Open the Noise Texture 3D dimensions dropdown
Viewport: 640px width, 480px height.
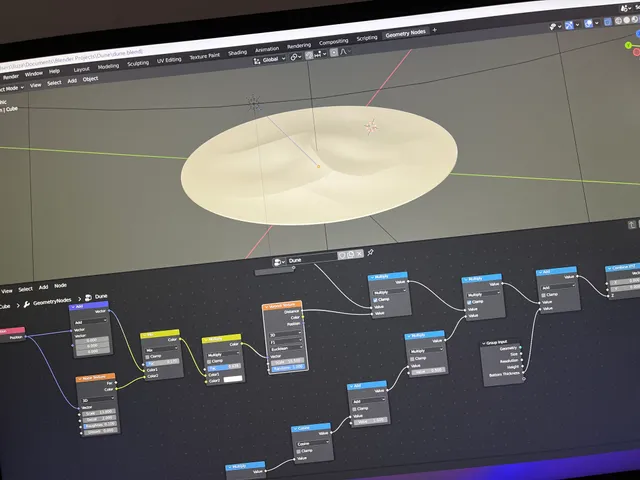click(98, 400)
